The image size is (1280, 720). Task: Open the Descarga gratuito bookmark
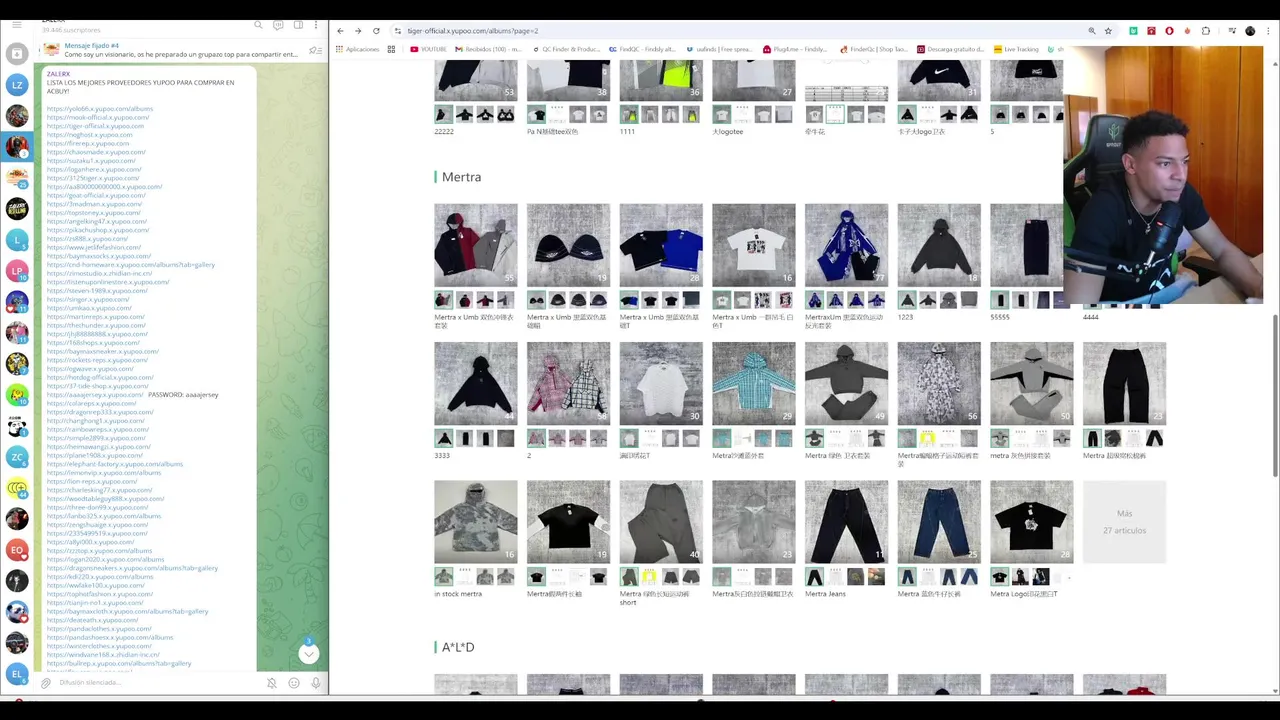tap(950, 49)
